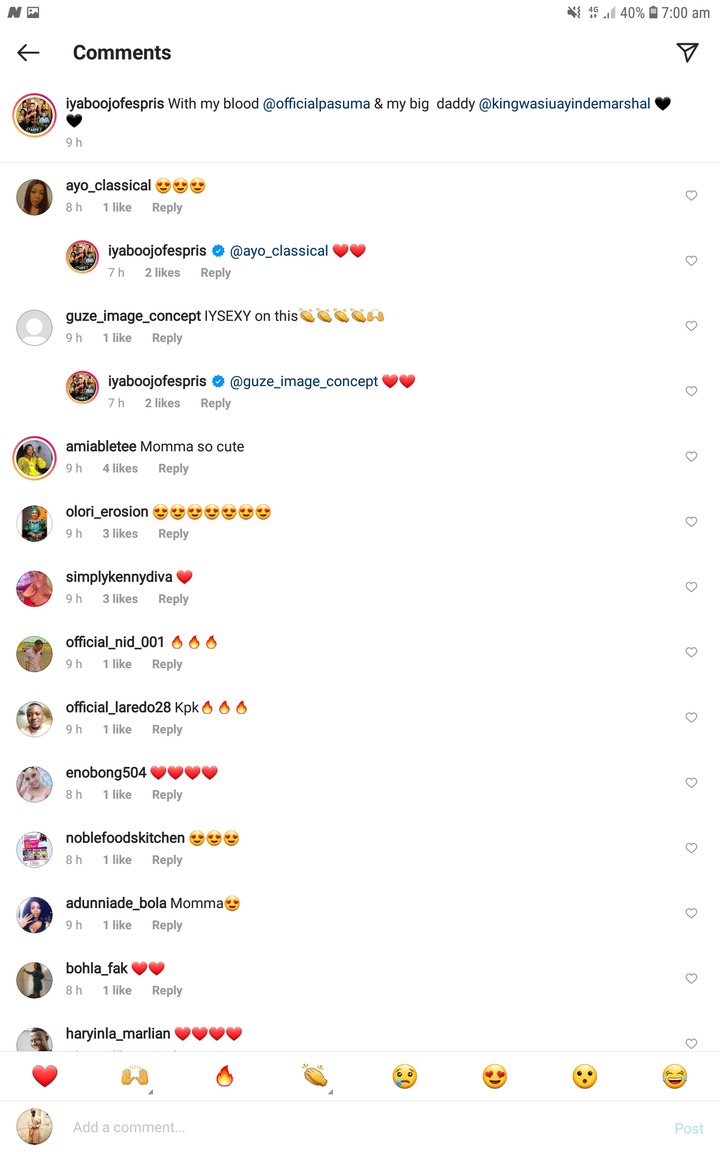View 4 likes on amiabletee's comment

click(120, 468)
